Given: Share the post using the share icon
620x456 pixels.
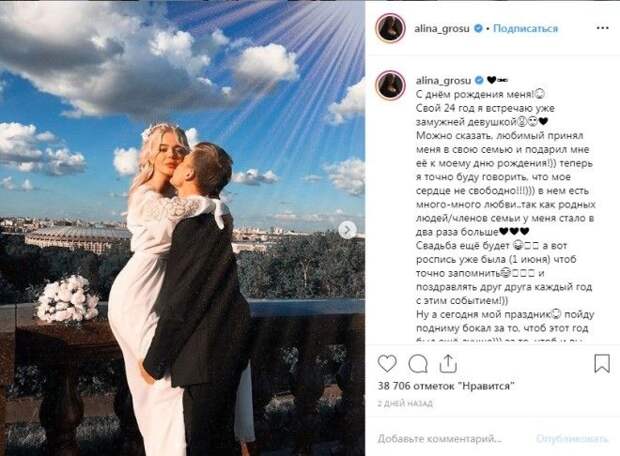Looking at the screenshot, I should [x=448, y=364].
